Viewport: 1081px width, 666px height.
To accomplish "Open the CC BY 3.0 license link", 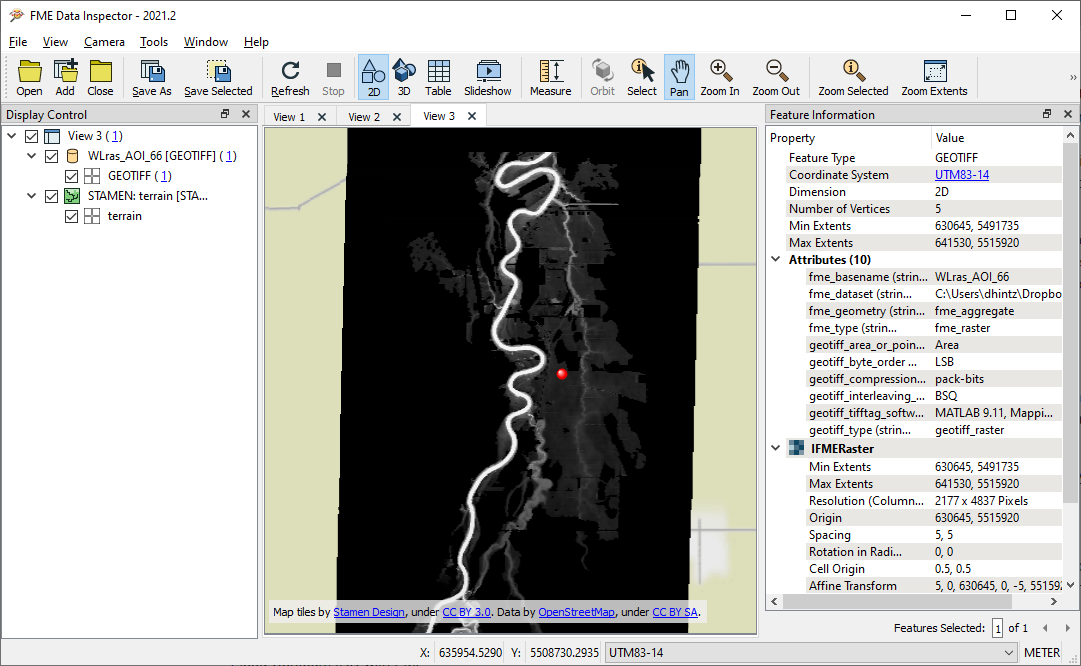I will (466, 612).
